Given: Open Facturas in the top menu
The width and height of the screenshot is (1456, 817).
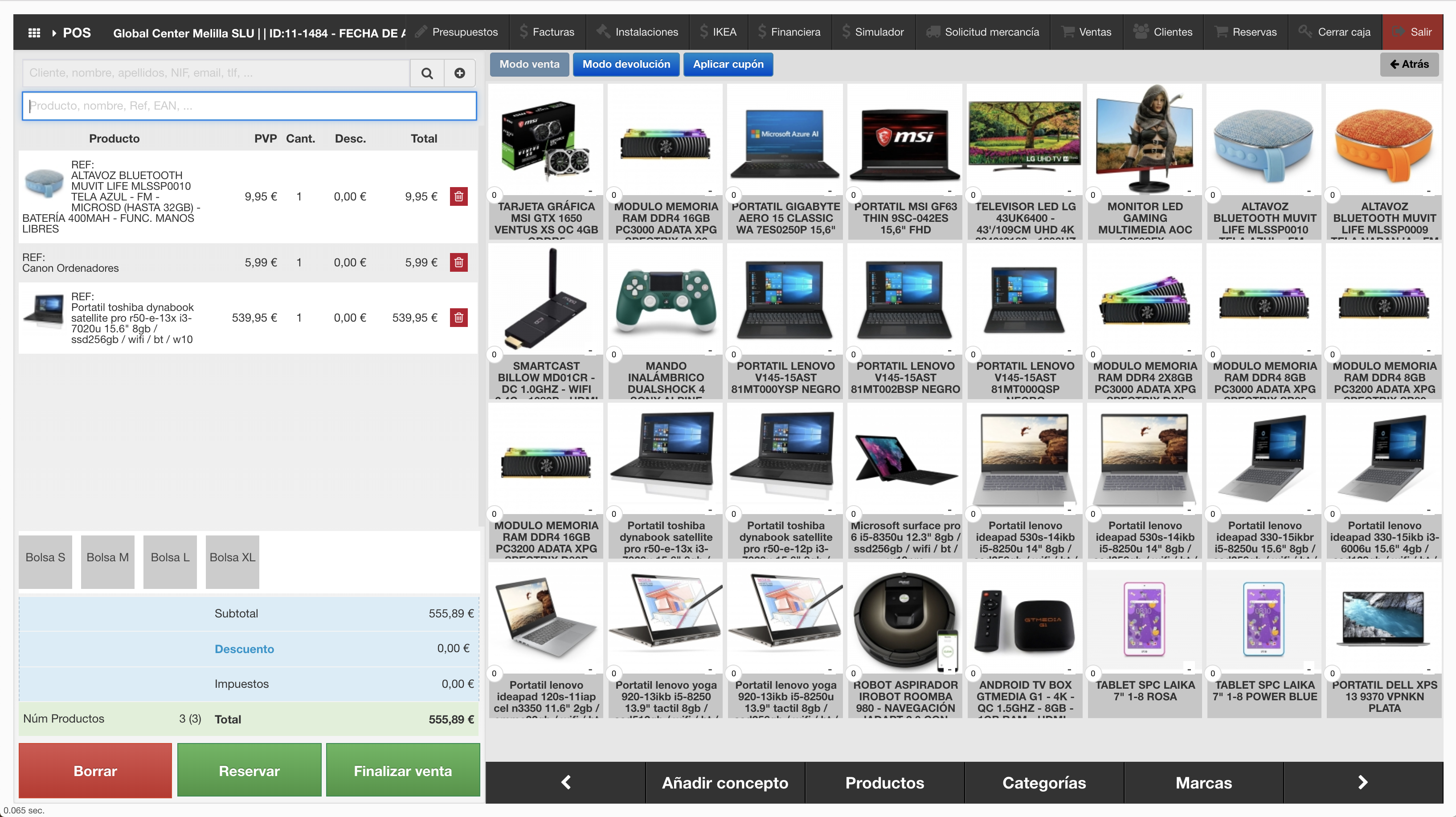Looking at the screenshot, I should (x=547, y=32).
